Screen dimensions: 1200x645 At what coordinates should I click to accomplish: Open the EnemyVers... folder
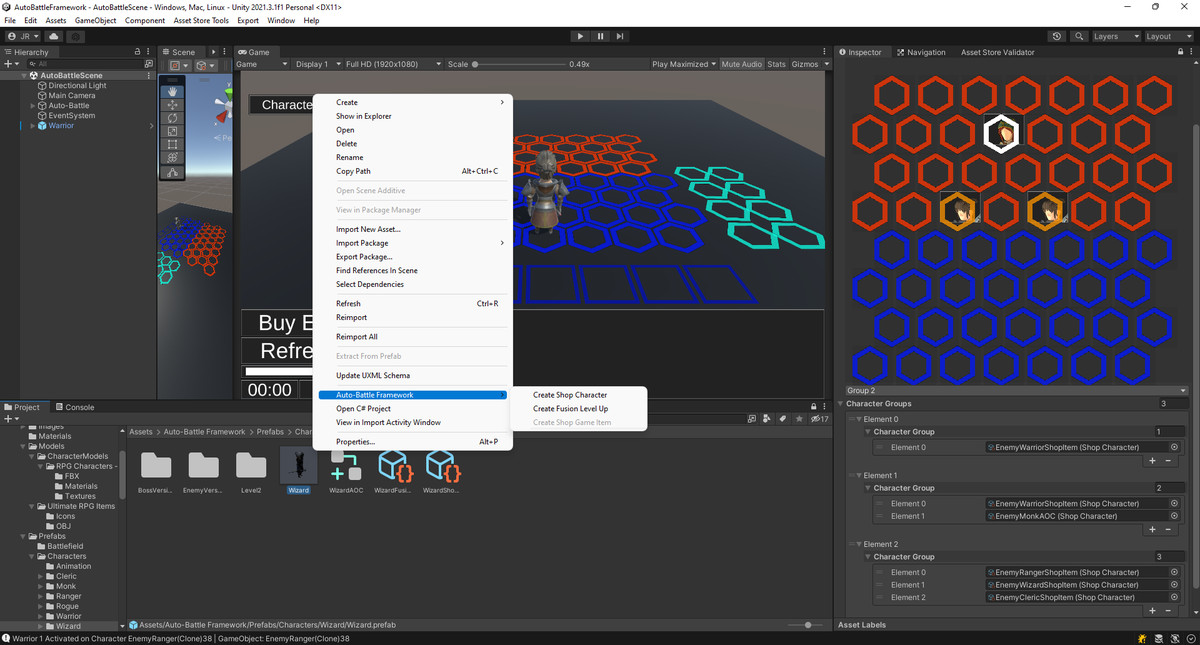tap(203, 465)
